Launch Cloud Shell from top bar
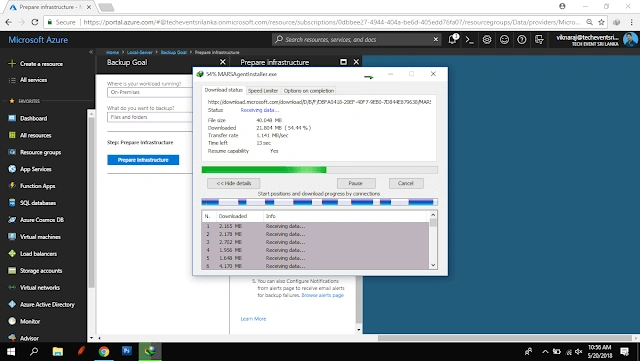The width and height of the screenshot is (640, 361). pyautogui.click(x=470, y=40)
